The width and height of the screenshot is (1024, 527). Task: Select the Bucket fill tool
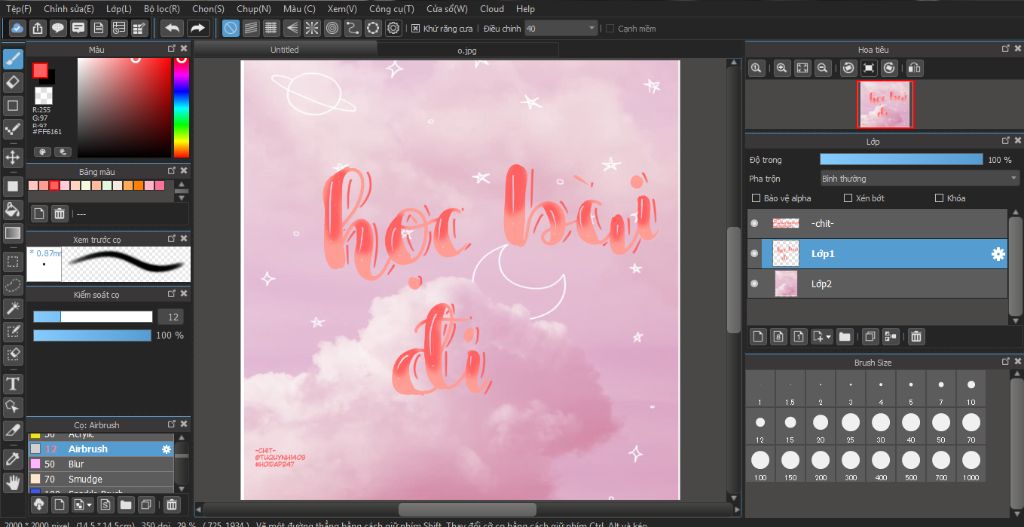tap(12, 209)
